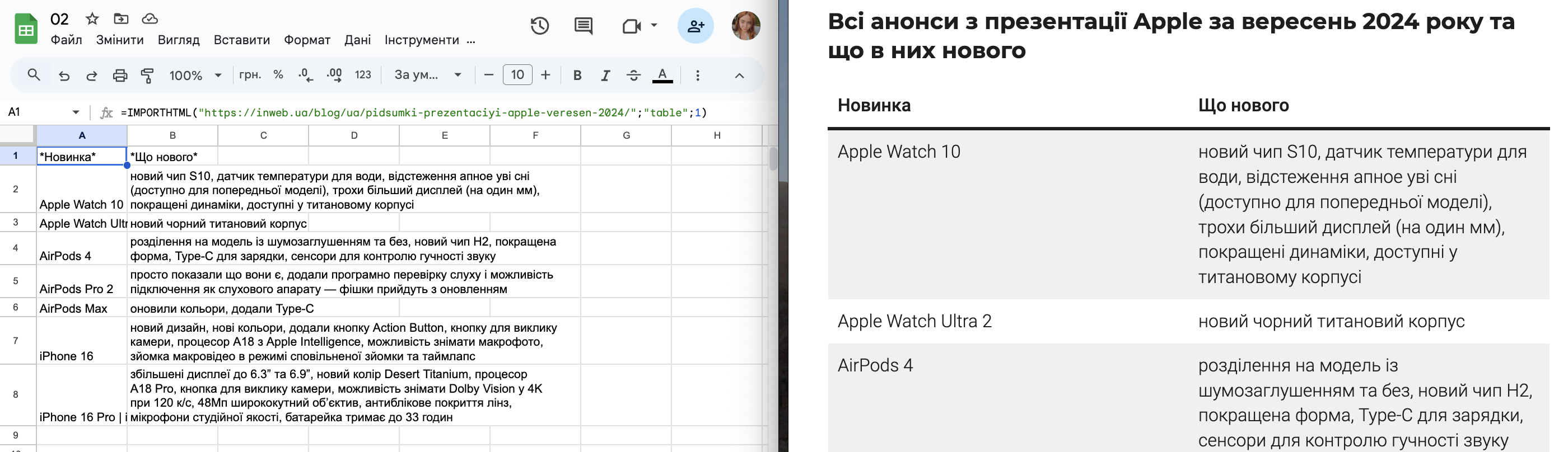
Task: Search the menus magnifier icon
Action: click(x=34, y=75)
